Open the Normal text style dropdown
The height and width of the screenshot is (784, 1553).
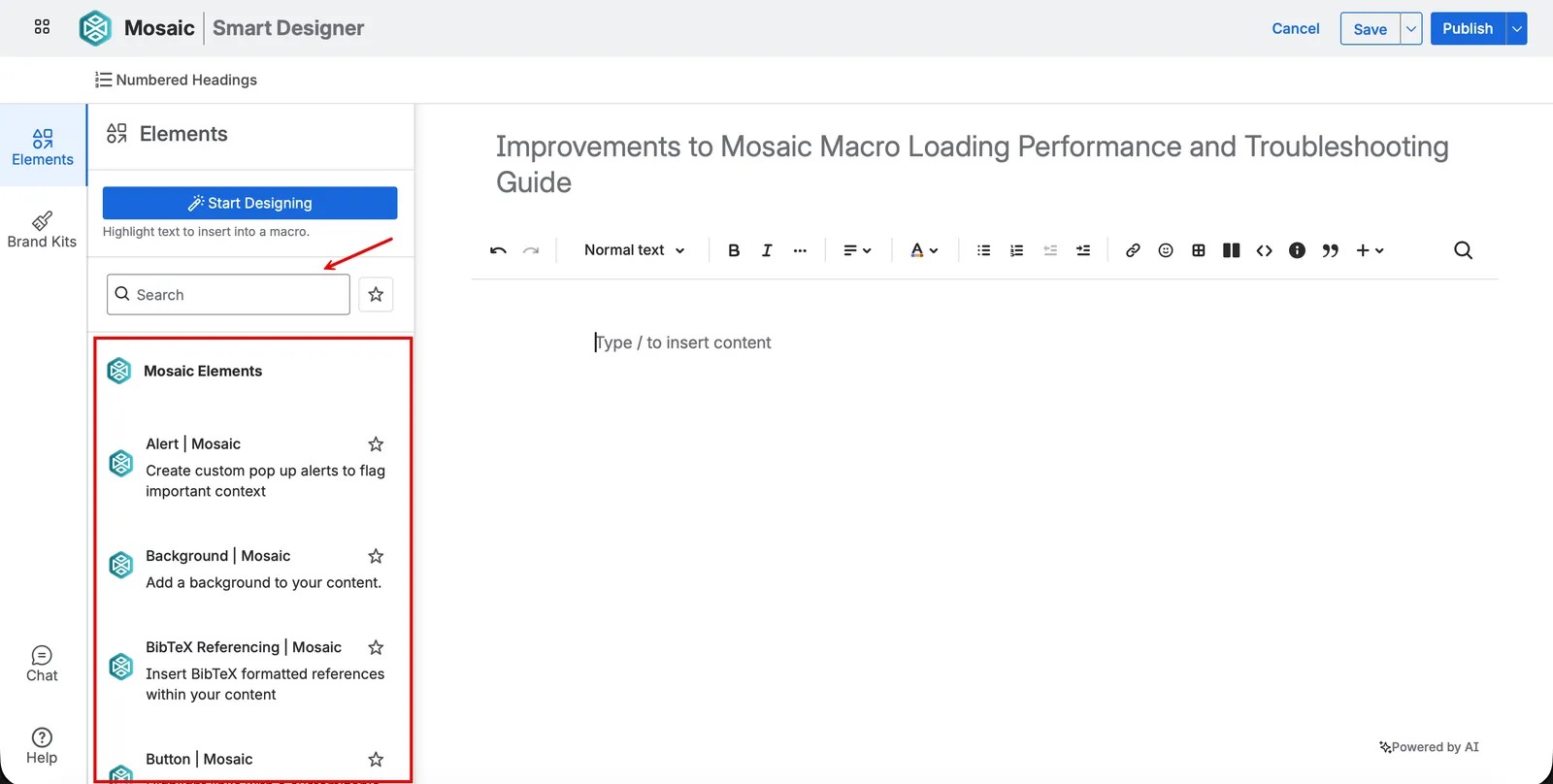[x=634, y=250]
